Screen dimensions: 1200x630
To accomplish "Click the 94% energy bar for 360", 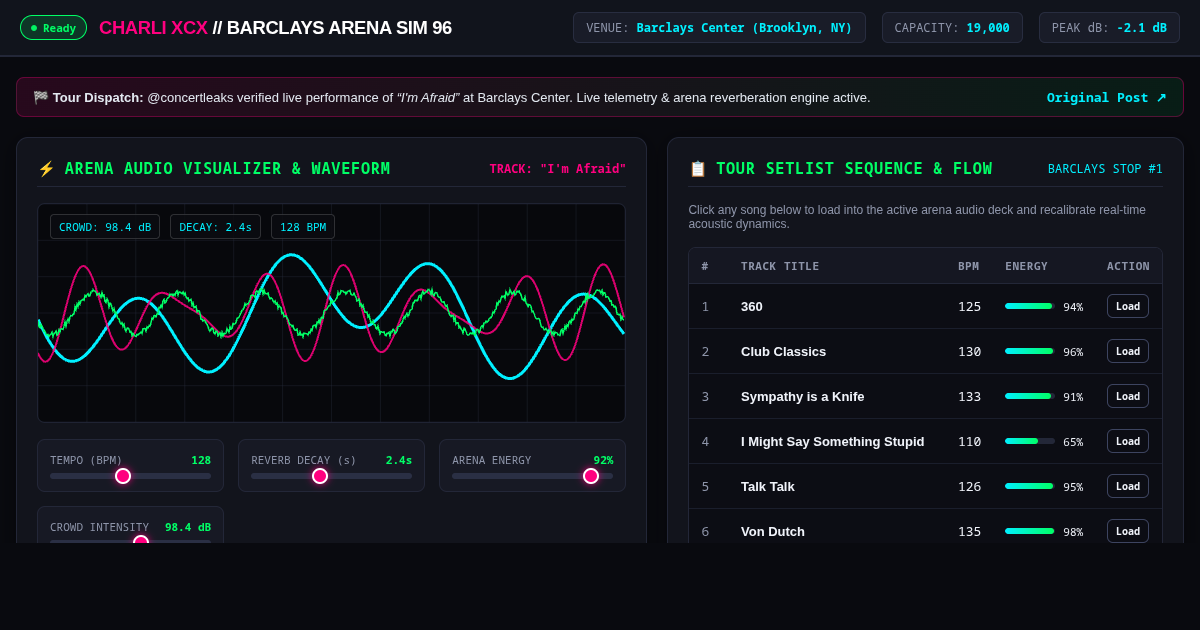I will [x=1030, y=306].
